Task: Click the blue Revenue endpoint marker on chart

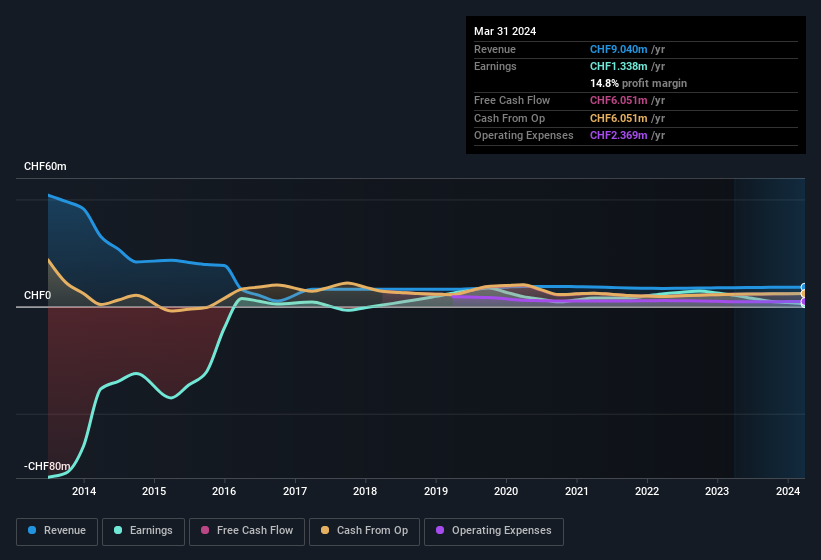Action: [804, 287]
